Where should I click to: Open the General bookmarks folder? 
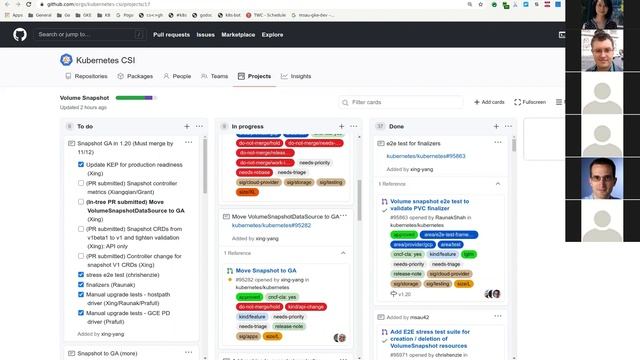[40, 15]
